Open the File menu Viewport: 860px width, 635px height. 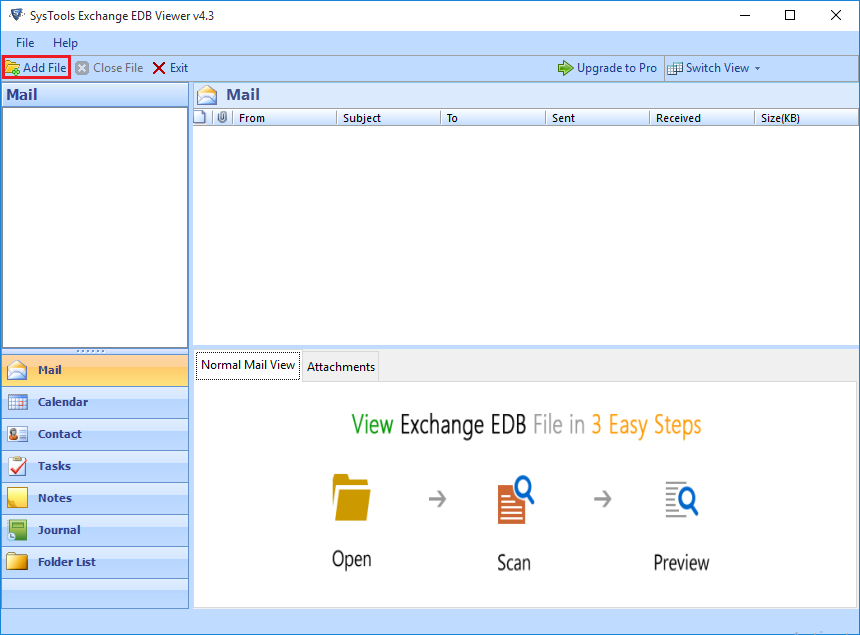(x=25, y=43)
